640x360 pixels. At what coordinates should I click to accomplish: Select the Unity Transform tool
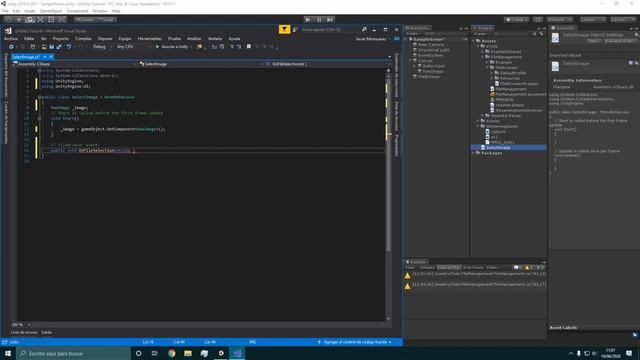point(61,20)
